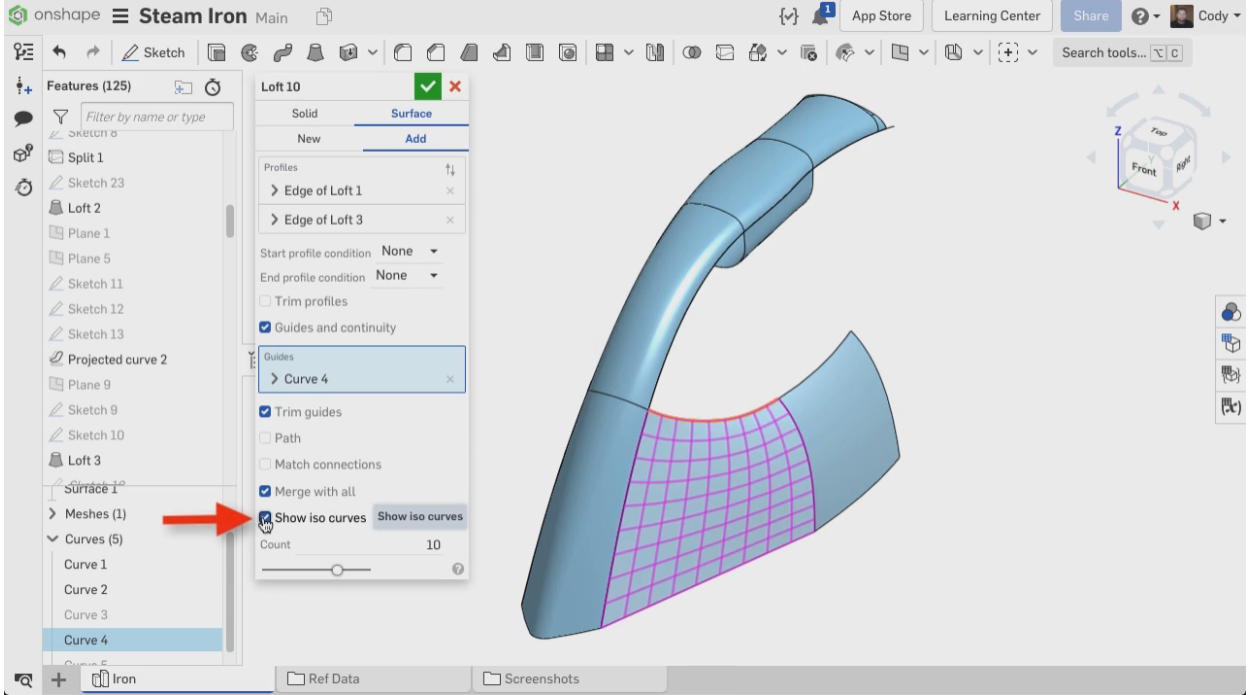Click the Search tools box
The image size is (1249, 695).
(1122, 53)
